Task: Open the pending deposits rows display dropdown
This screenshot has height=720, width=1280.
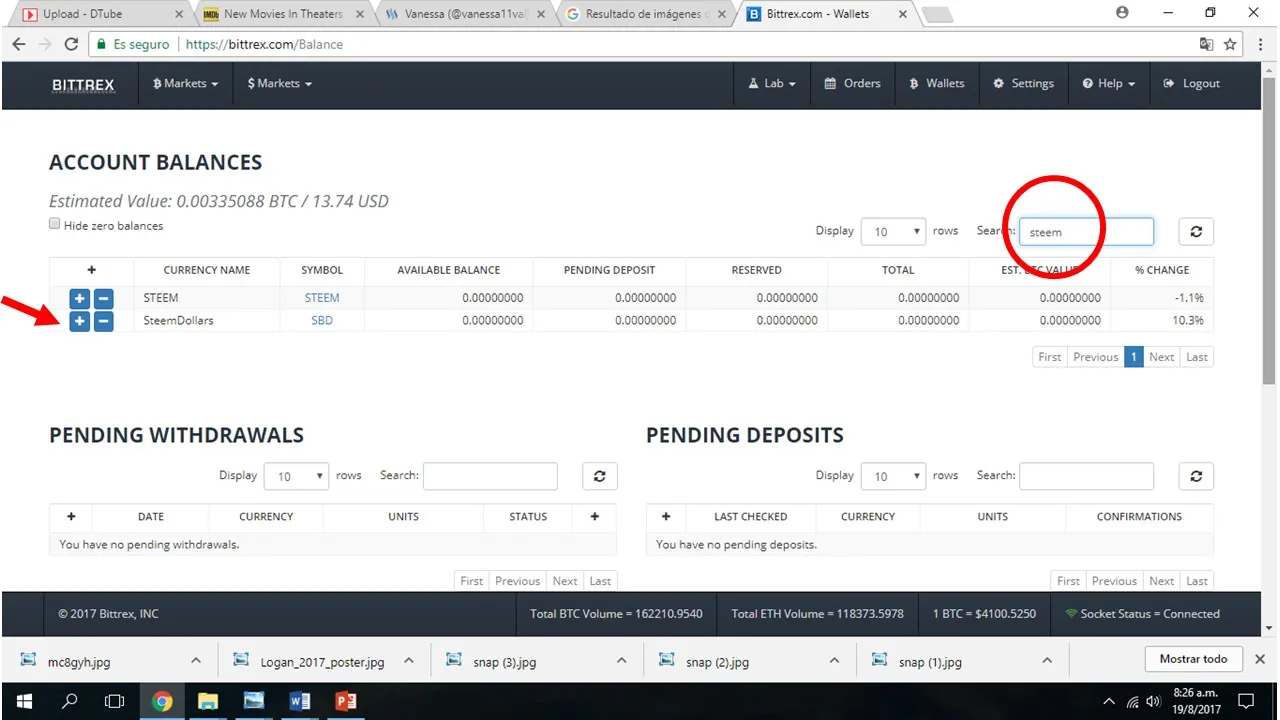Action: pos(893,476)
